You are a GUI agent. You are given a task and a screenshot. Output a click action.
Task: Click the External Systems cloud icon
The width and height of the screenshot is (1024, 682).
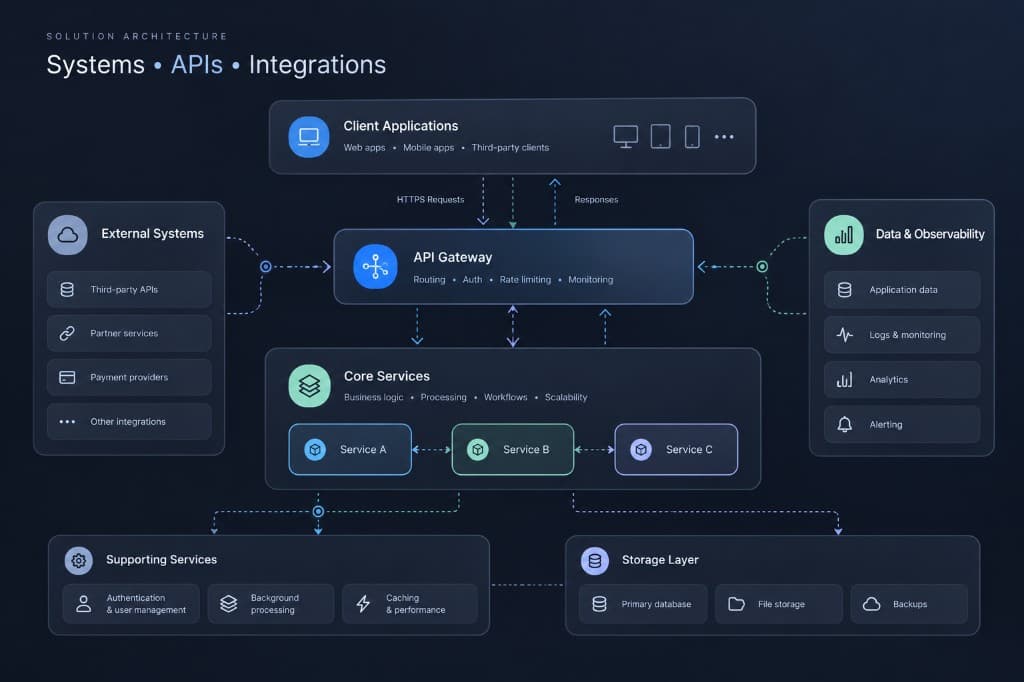(68, 235)
